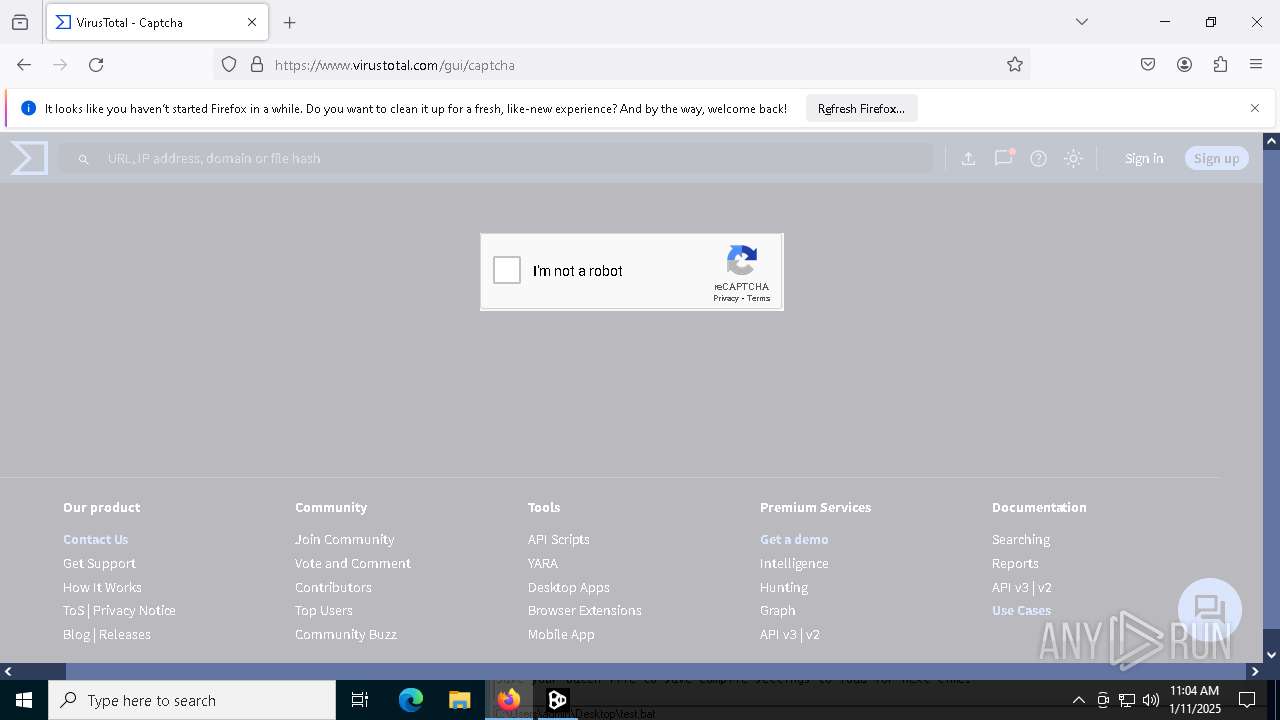Click Get a demo link

pos(794,539)
